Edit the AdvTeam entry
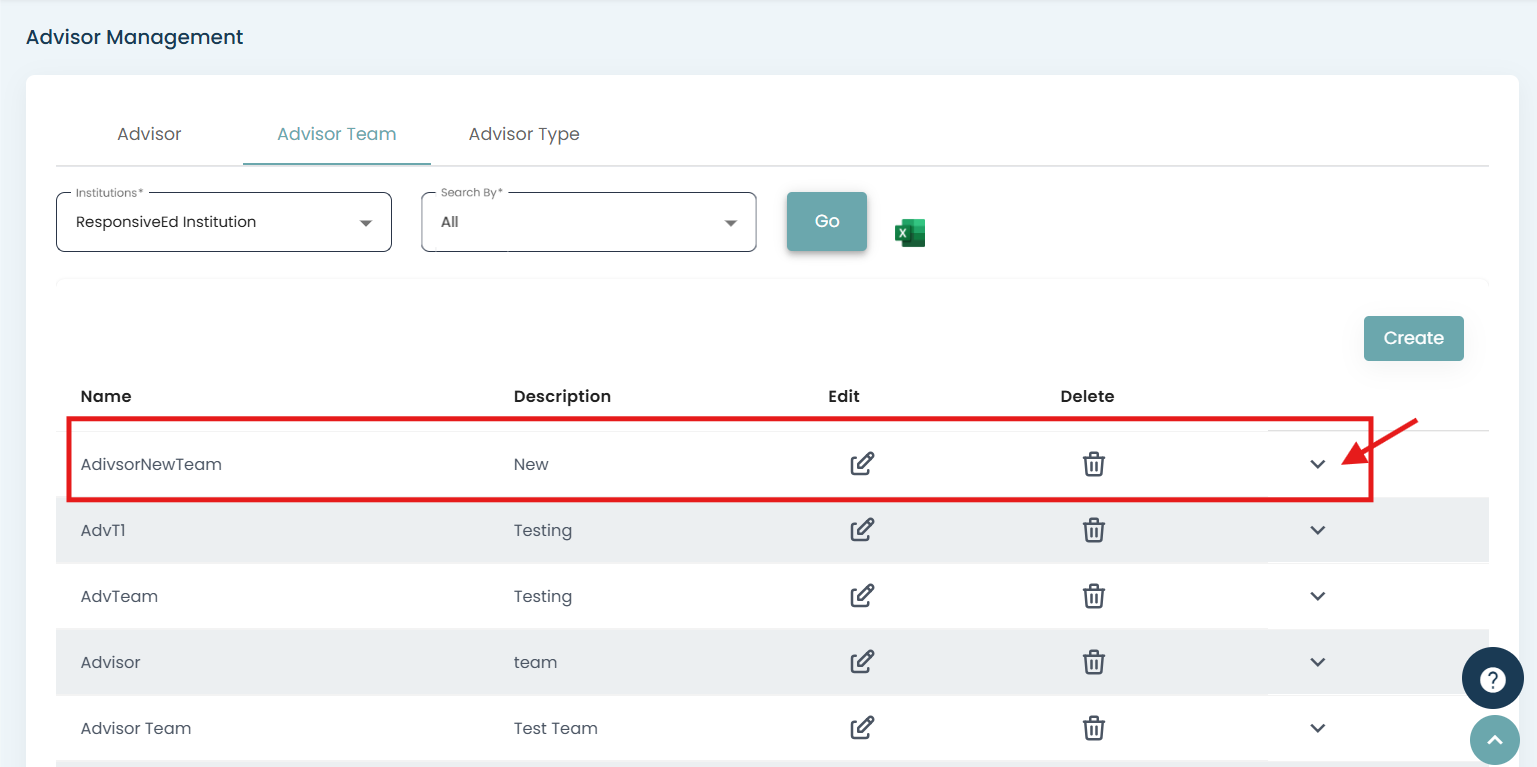This screenshot has height=767, width=1537. (x=862, y=596)
